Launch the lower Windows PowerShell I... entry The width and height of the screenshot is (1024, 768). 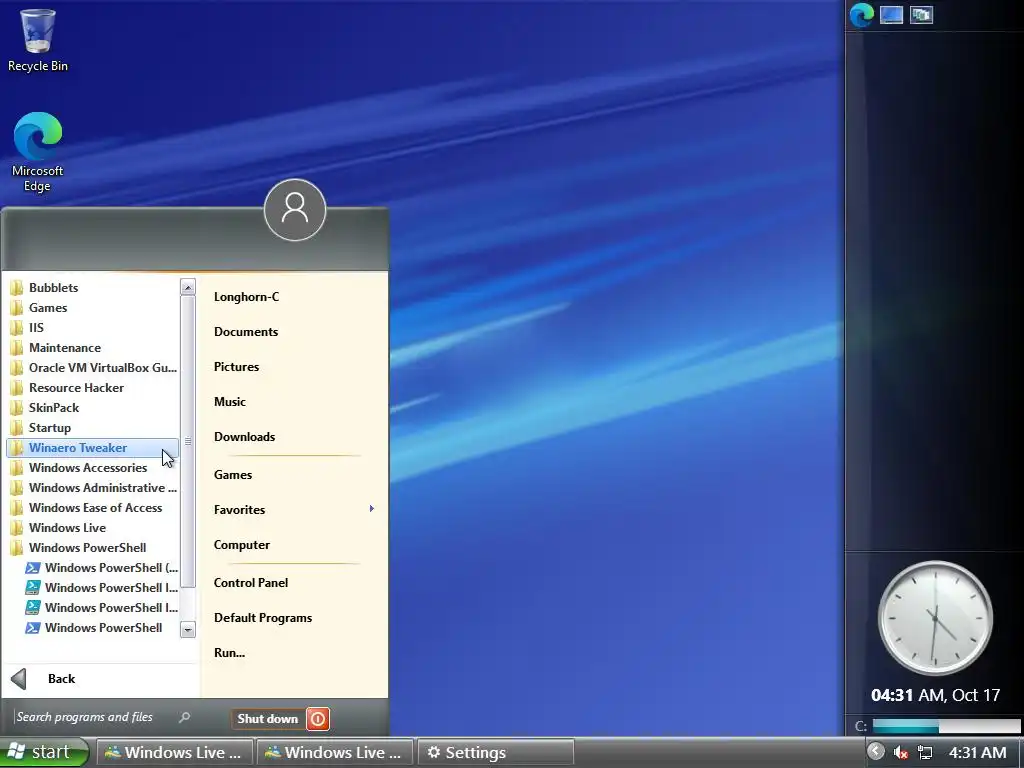pyautogui.click(x=100, y=607)
